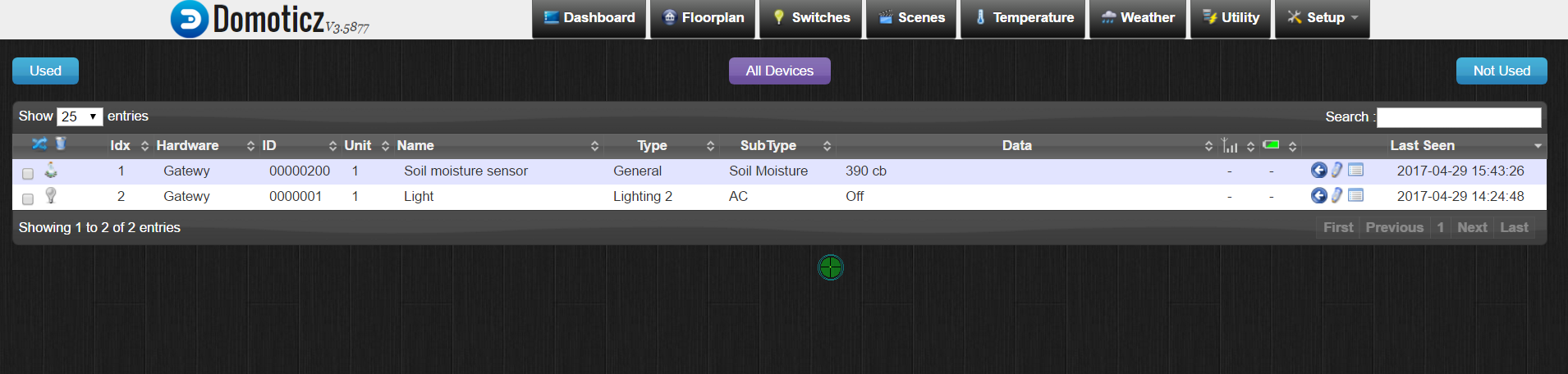This screenshot has height=374, width=1568.
Task: Show only Used devices
Action: (45, 71)
